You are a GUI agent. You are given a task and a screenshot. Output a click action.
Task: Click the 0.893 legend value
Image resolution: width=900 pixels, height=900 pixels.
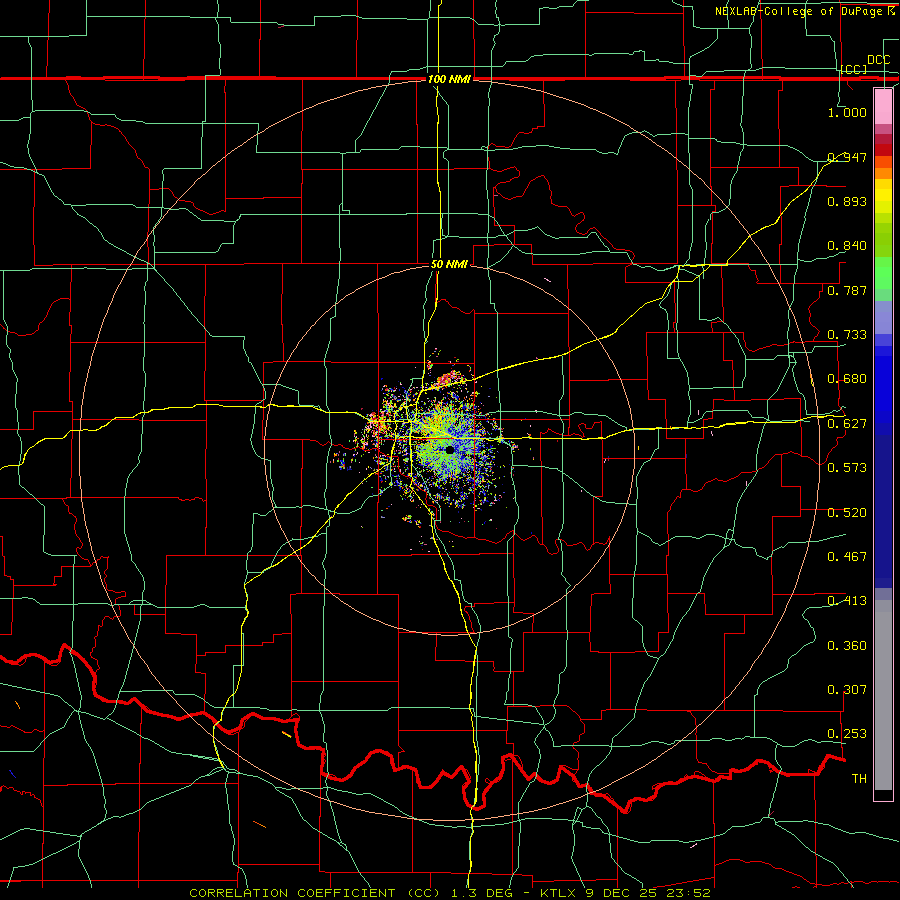click(x=847, y=201)
